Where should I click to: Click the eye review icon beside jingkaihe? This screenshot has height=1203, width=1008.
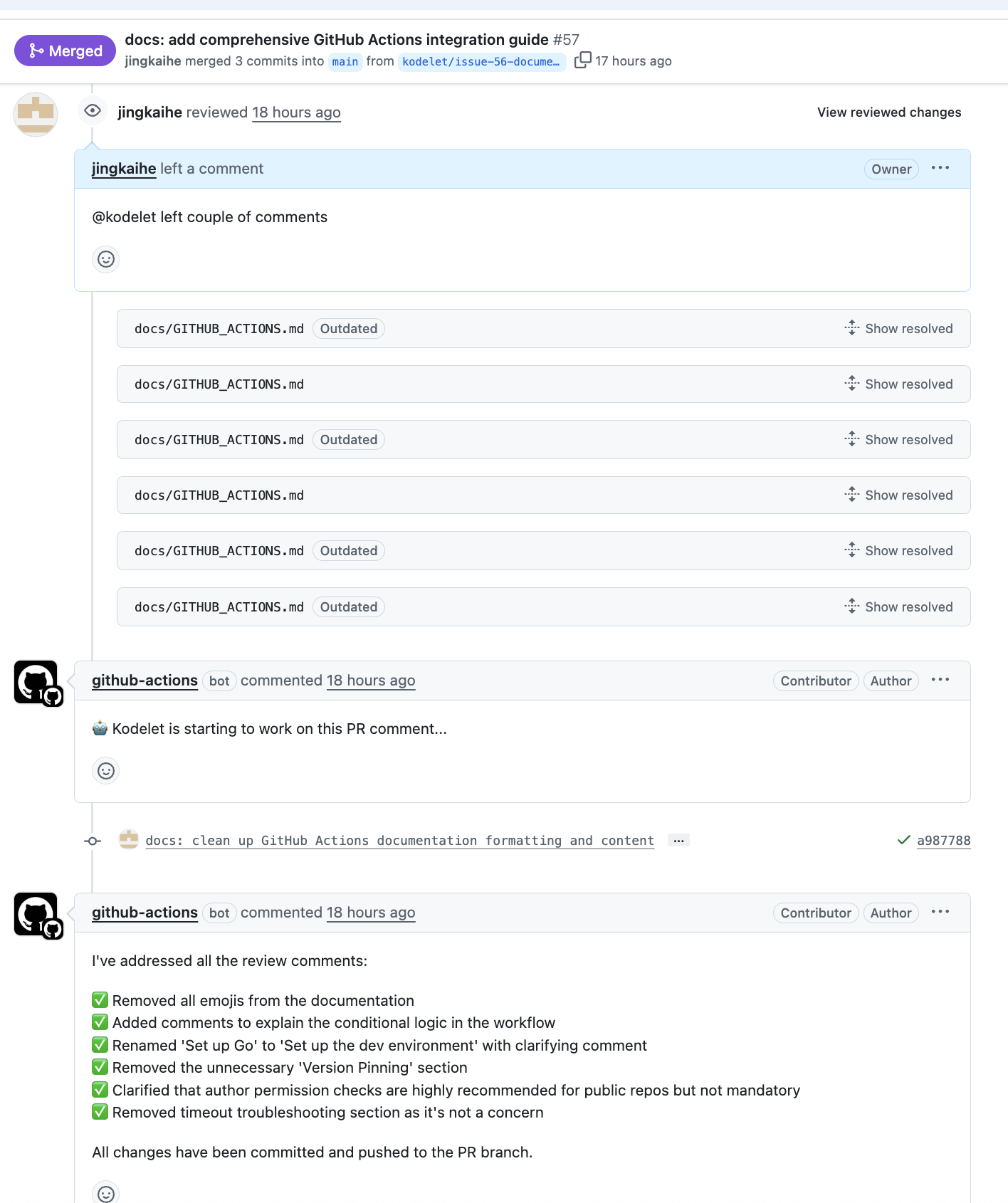click(x=92, y=110)
